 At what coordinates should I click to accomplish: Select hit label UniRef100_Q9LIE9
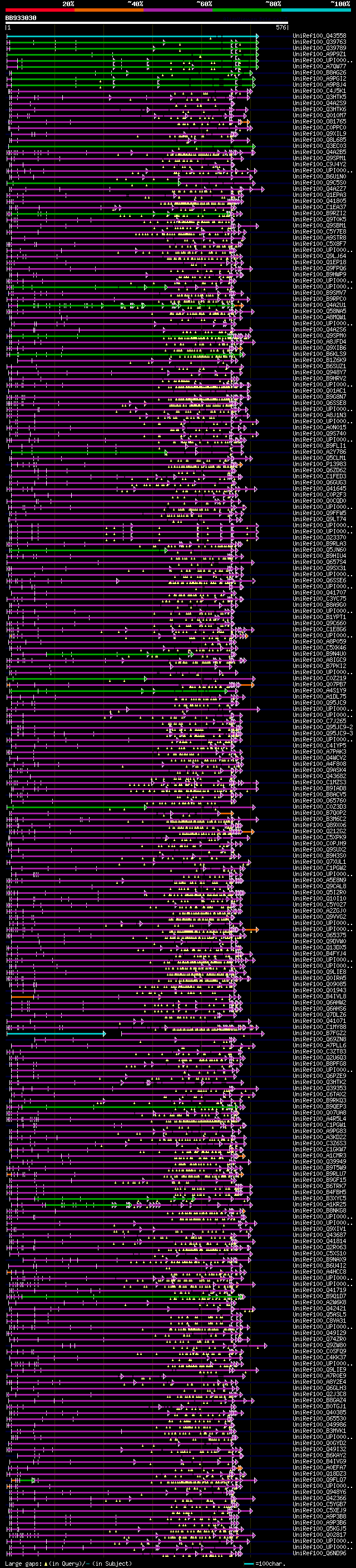[x=319, y=1369]
